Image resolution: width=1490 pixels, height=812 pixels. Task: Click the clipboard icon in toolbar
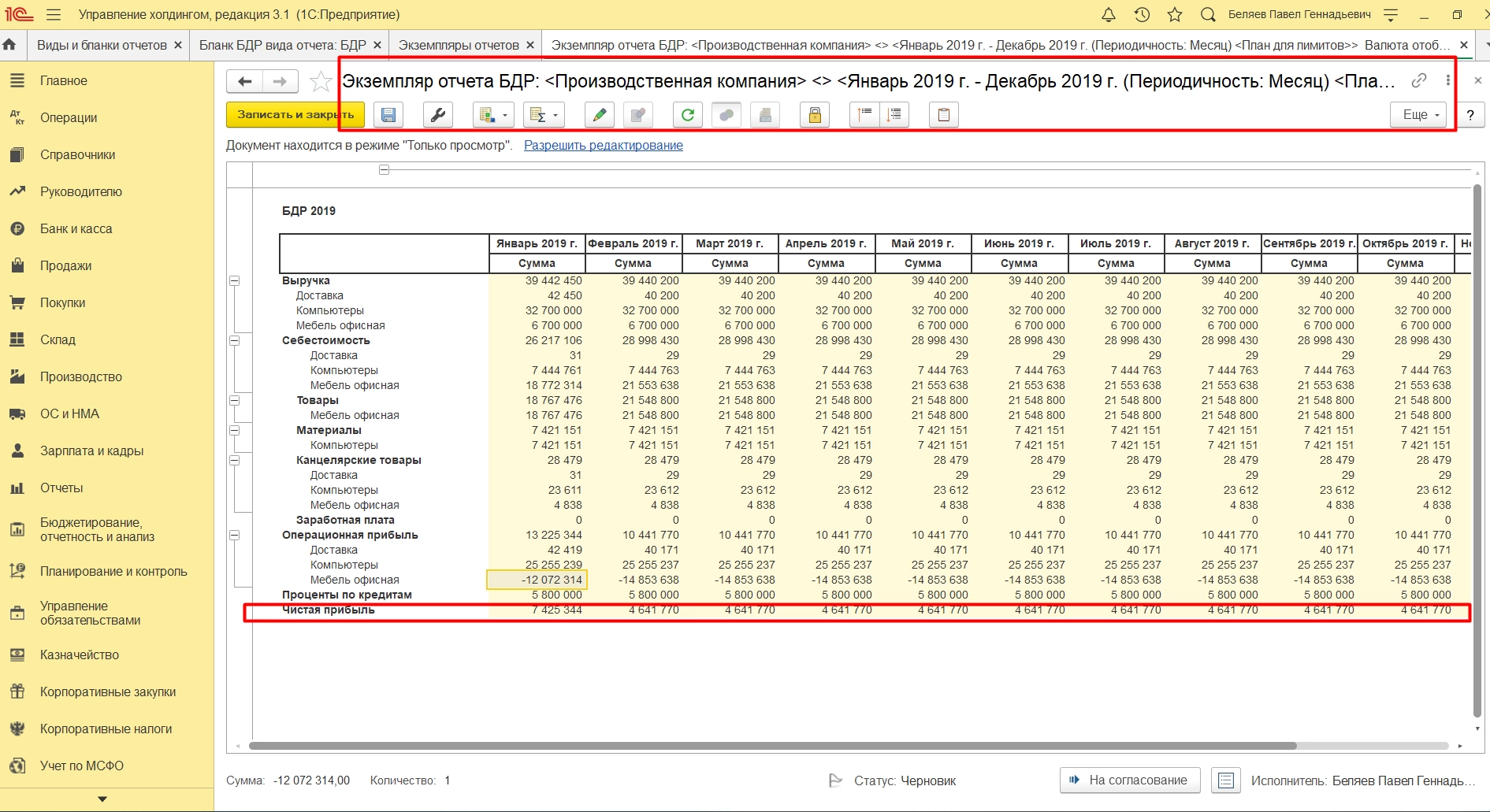pyautogui.click(x=943, y=115)
